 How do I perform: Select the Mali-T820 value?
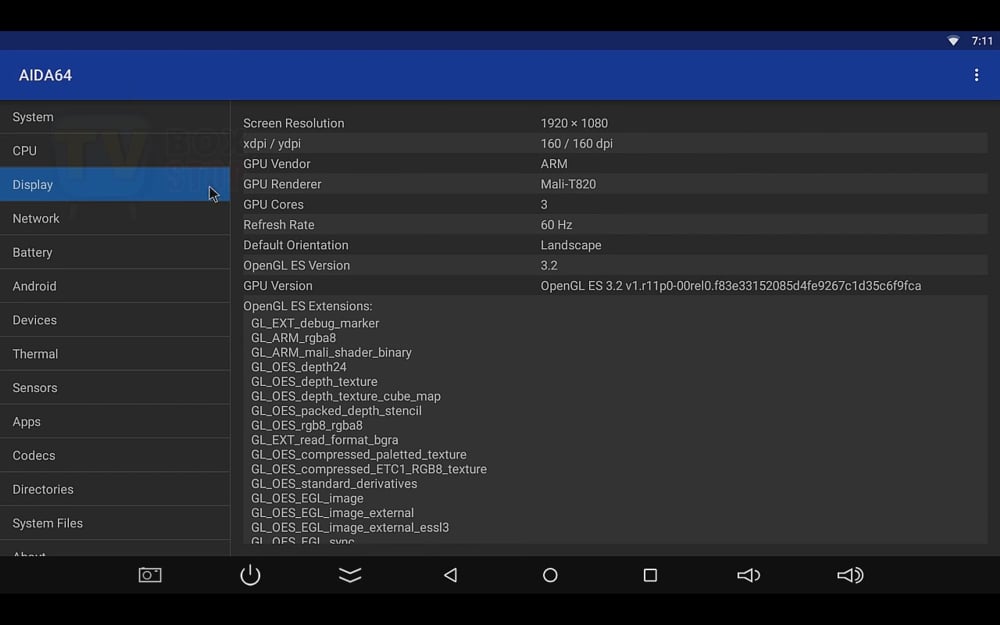pos(568,184)
